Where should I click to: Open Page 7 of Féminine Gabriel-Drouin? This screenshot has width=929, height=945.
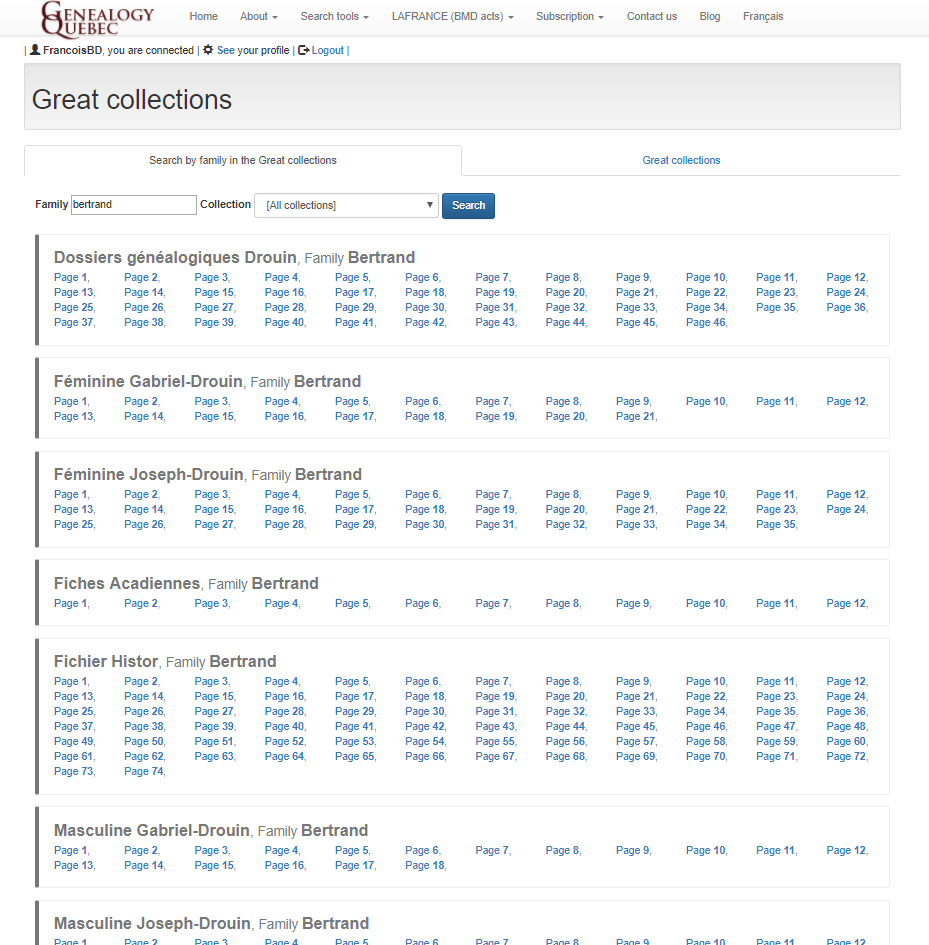click(x=493, y=401)
